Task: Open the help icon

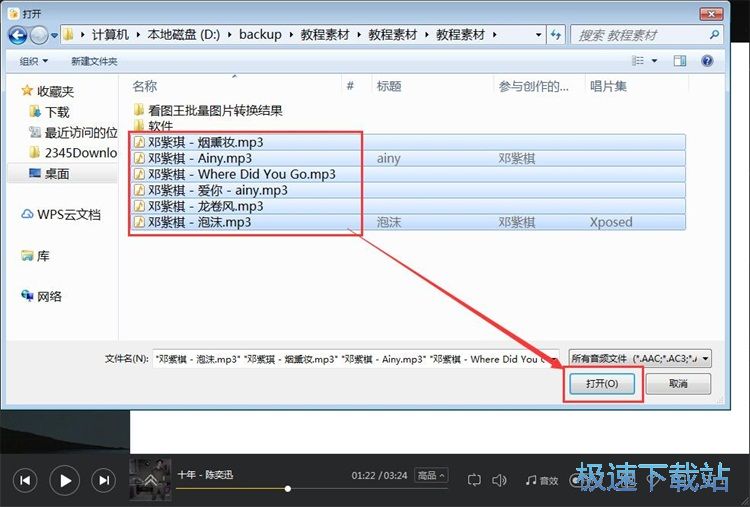Action: click(707, 61)
